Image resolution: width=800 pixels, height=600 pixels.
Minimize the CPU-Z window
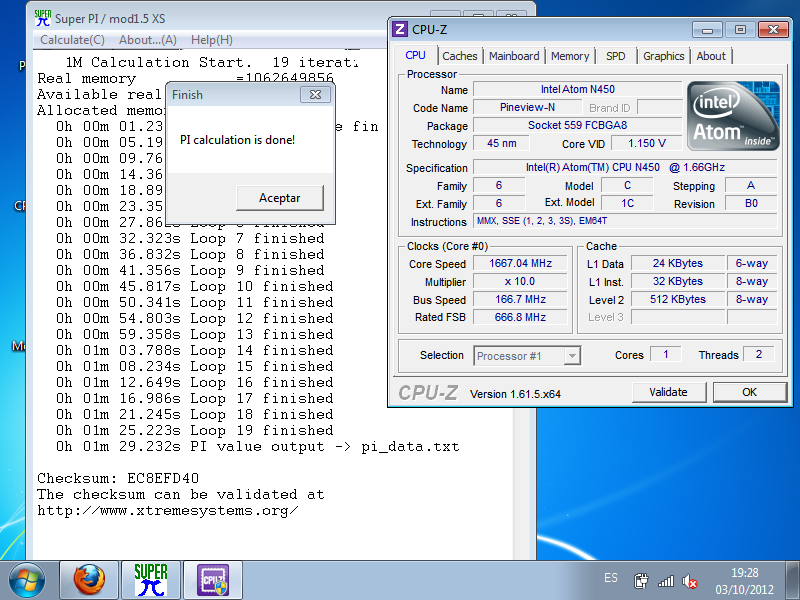click(x=707, y=30)
